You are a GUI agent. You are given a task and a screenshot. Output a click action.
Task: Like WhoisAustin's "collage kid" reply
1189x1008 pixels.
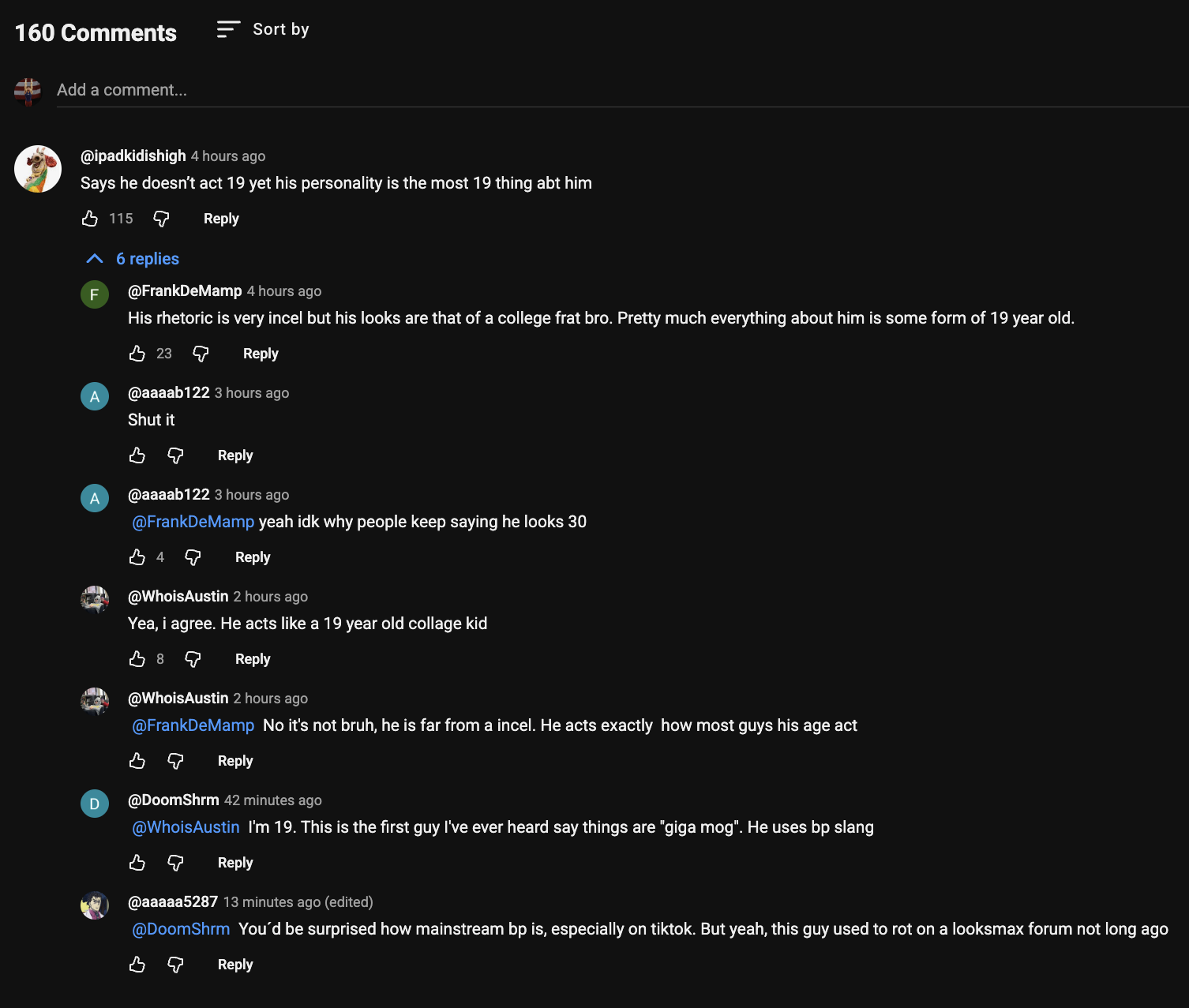137,659
